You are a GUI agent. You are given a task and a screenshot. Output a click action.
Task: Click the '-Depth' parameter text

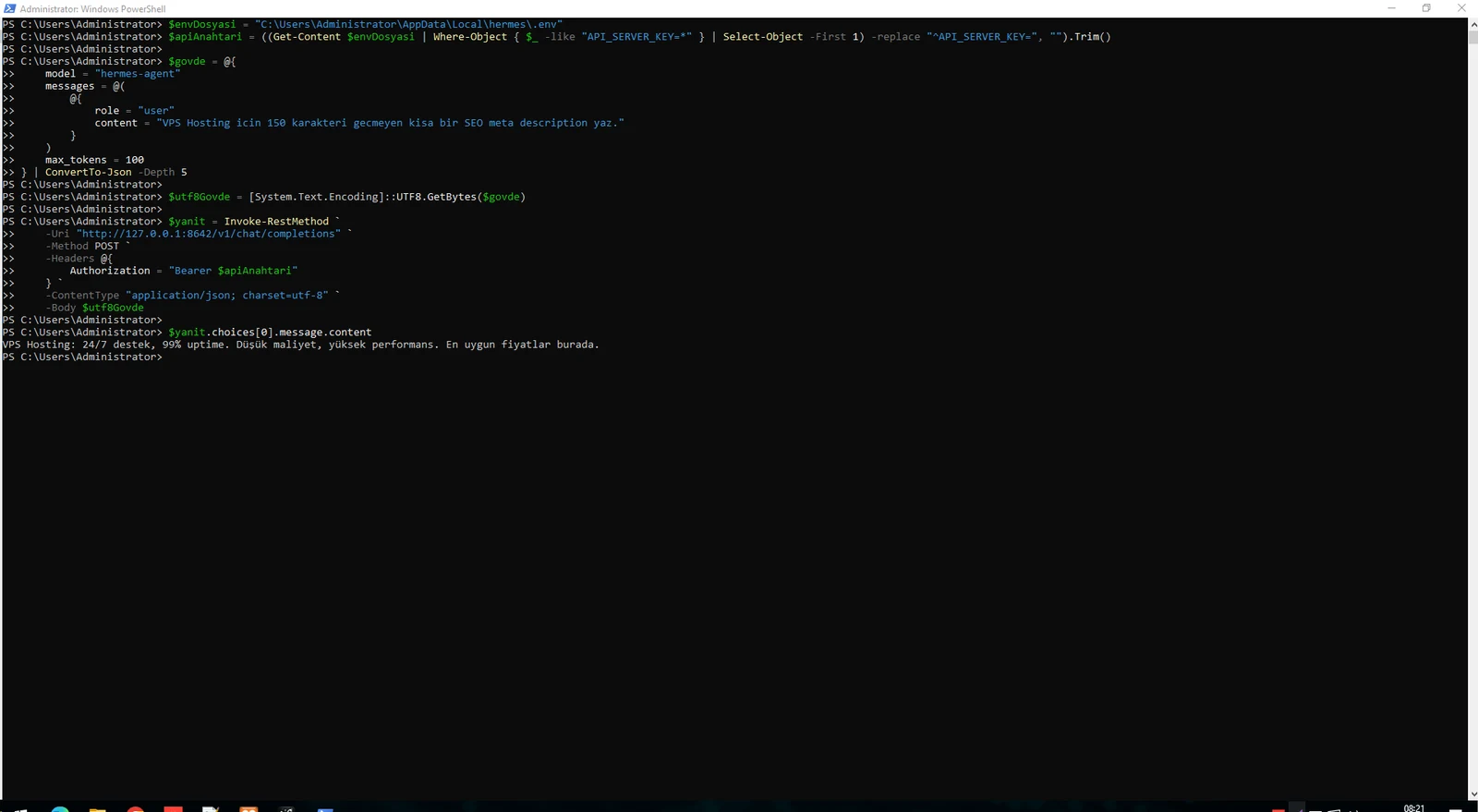pos(156,172)
